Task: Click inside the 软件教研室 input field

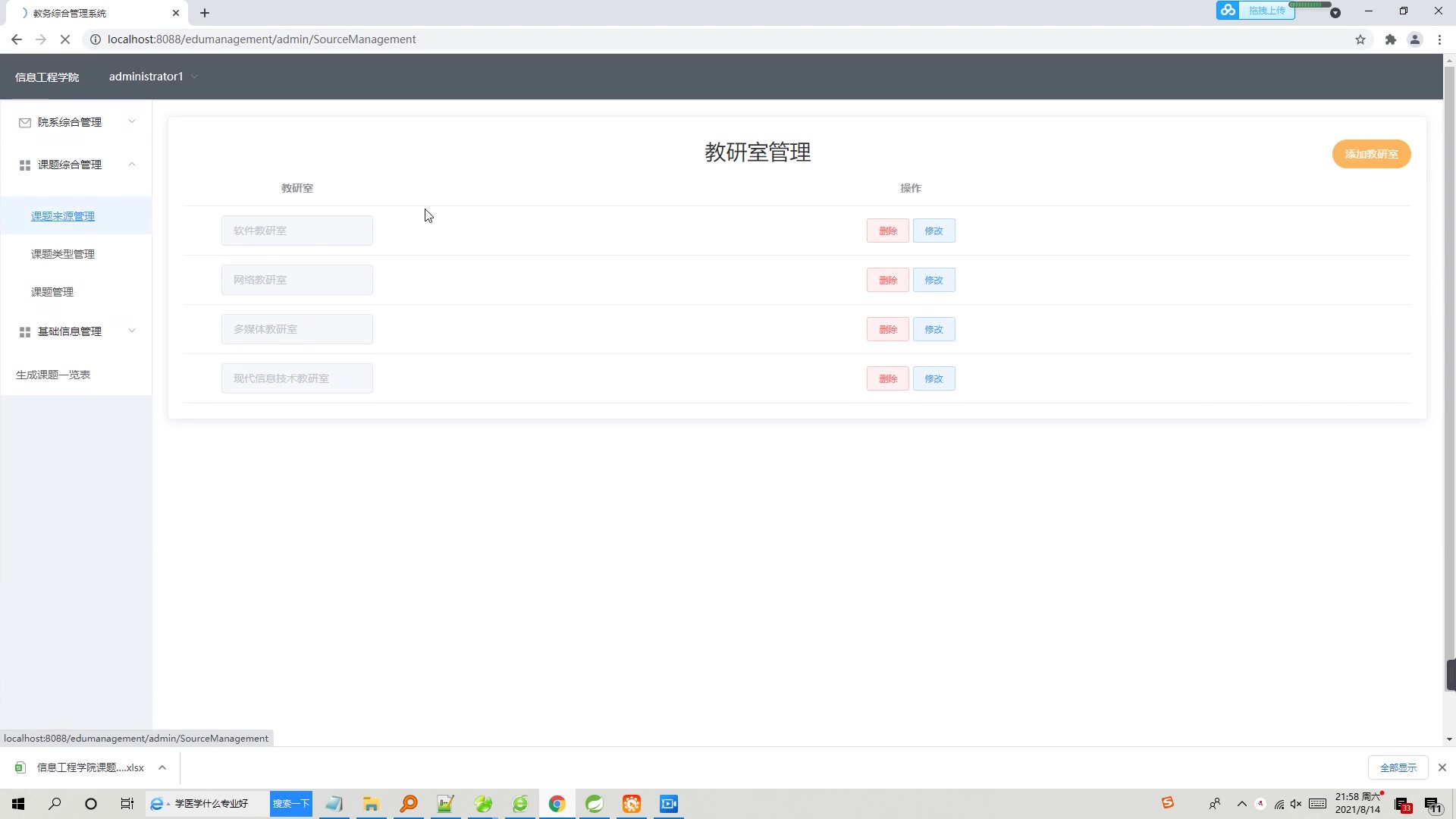Action: pyautogui.click(x=297, y=231)
